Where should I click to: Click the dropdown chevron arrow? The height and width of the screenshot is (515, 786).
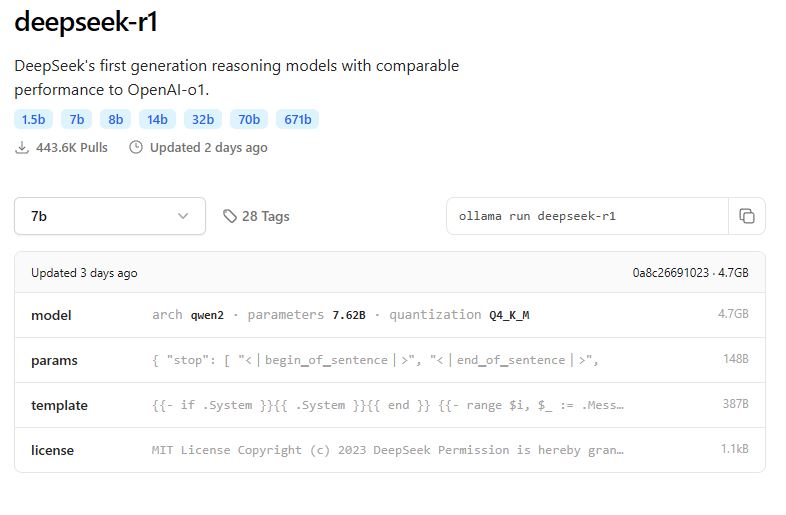[183, 216]
